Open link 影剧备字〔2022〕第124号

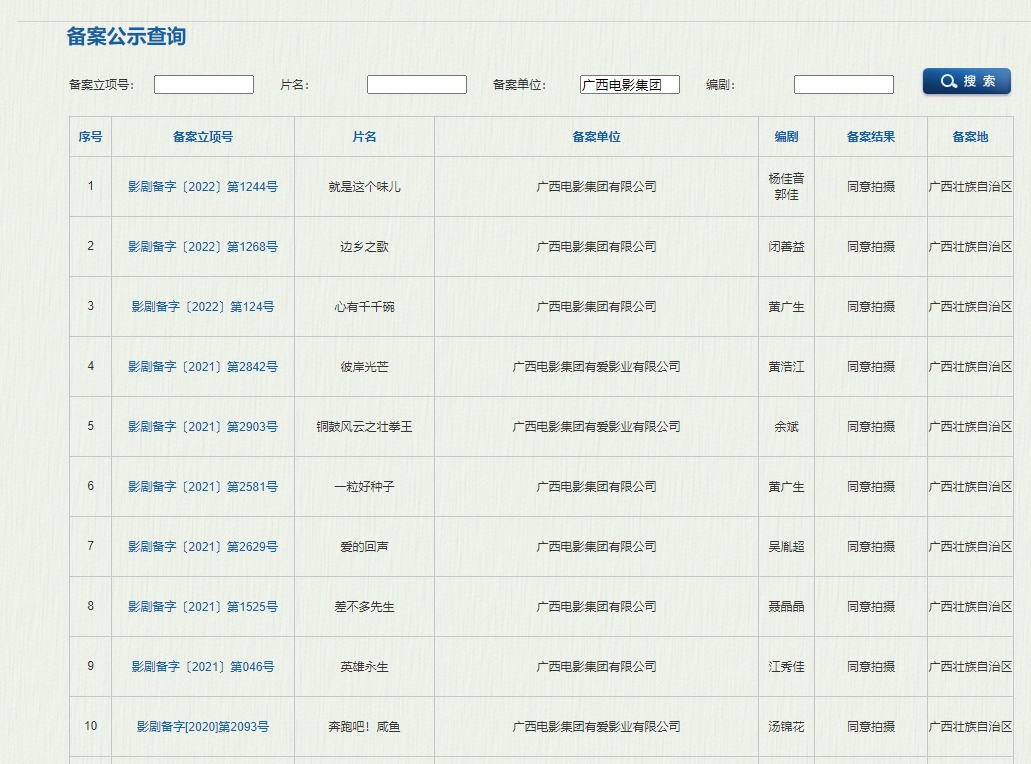pyautogui.click(x=203, y=306)
